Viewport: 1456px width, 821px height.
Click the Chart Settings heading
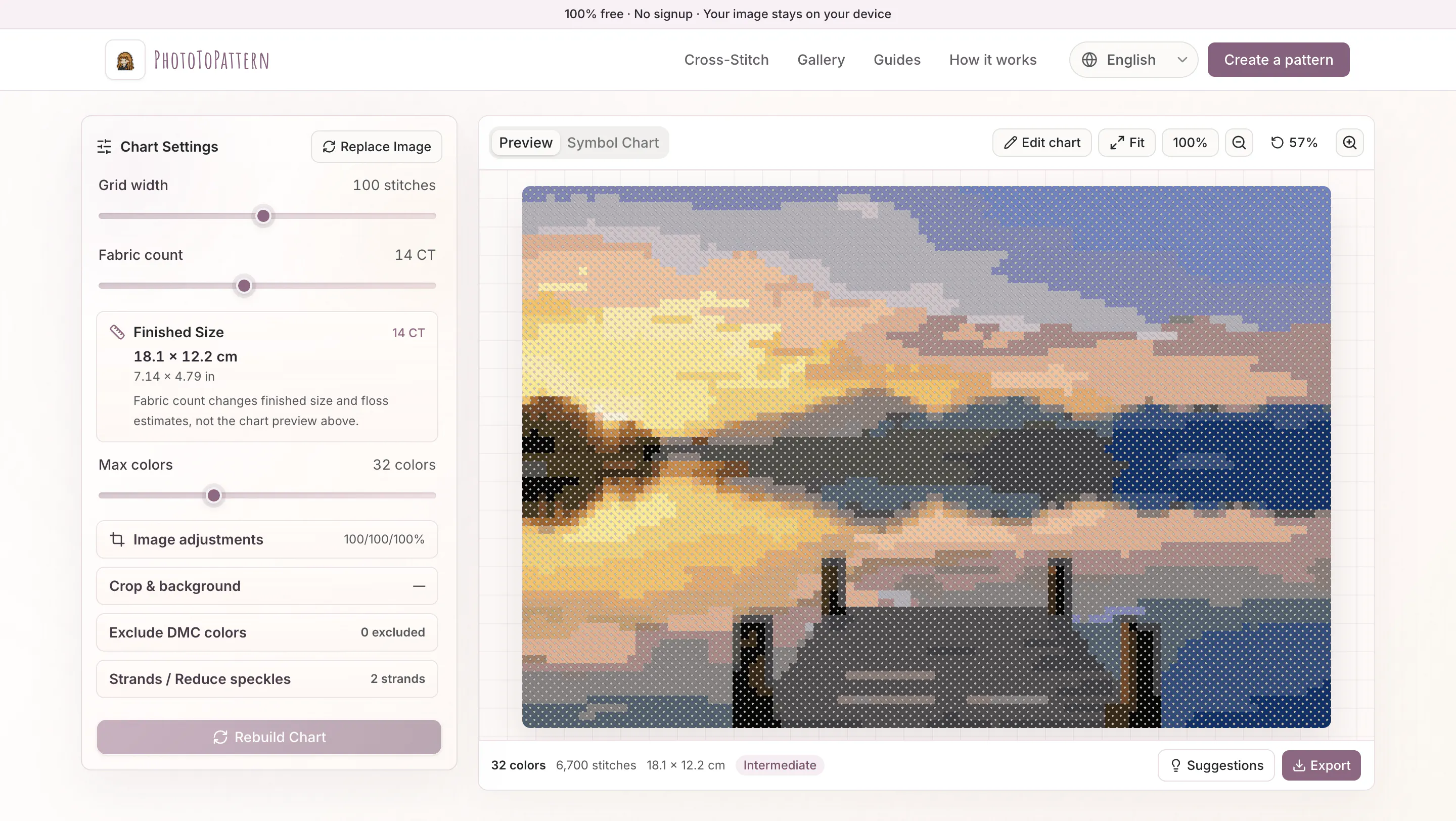(169, 147)
